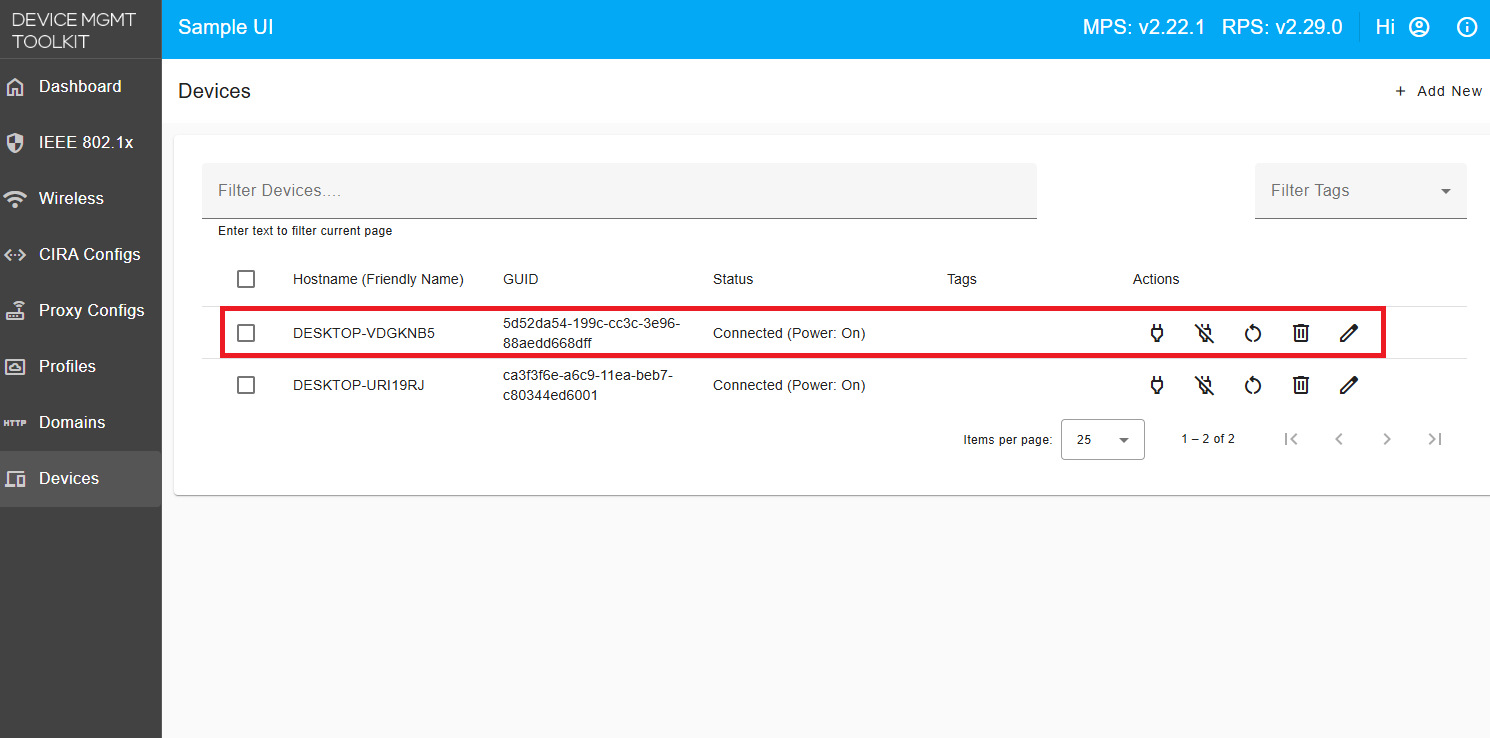Select the DESKTOP-VDGKNB5 checkbox
The width and height of the screenshot is (1490, 738).
[246, 333]
